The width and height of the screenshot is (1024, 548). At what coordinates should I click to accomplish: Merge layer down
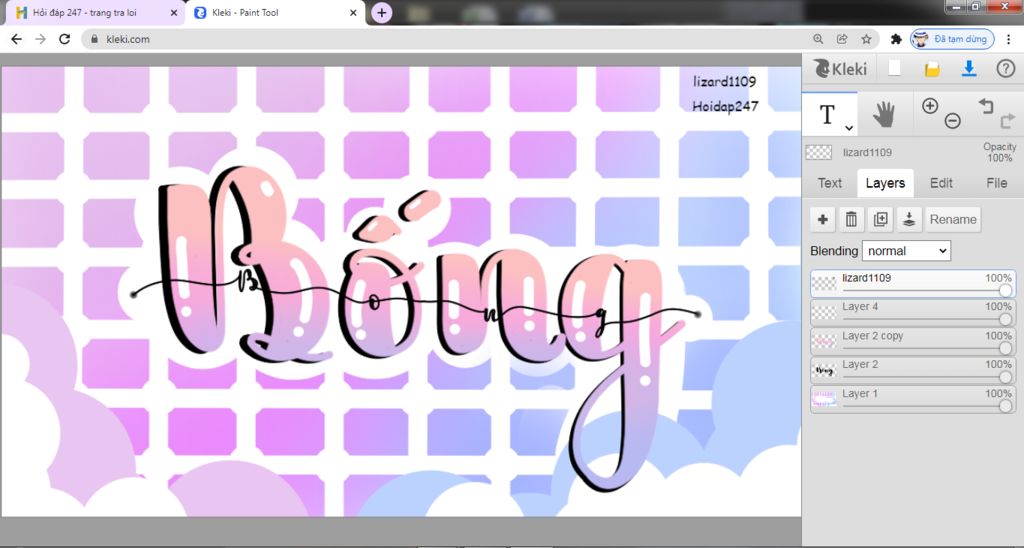tap(908, 219)
